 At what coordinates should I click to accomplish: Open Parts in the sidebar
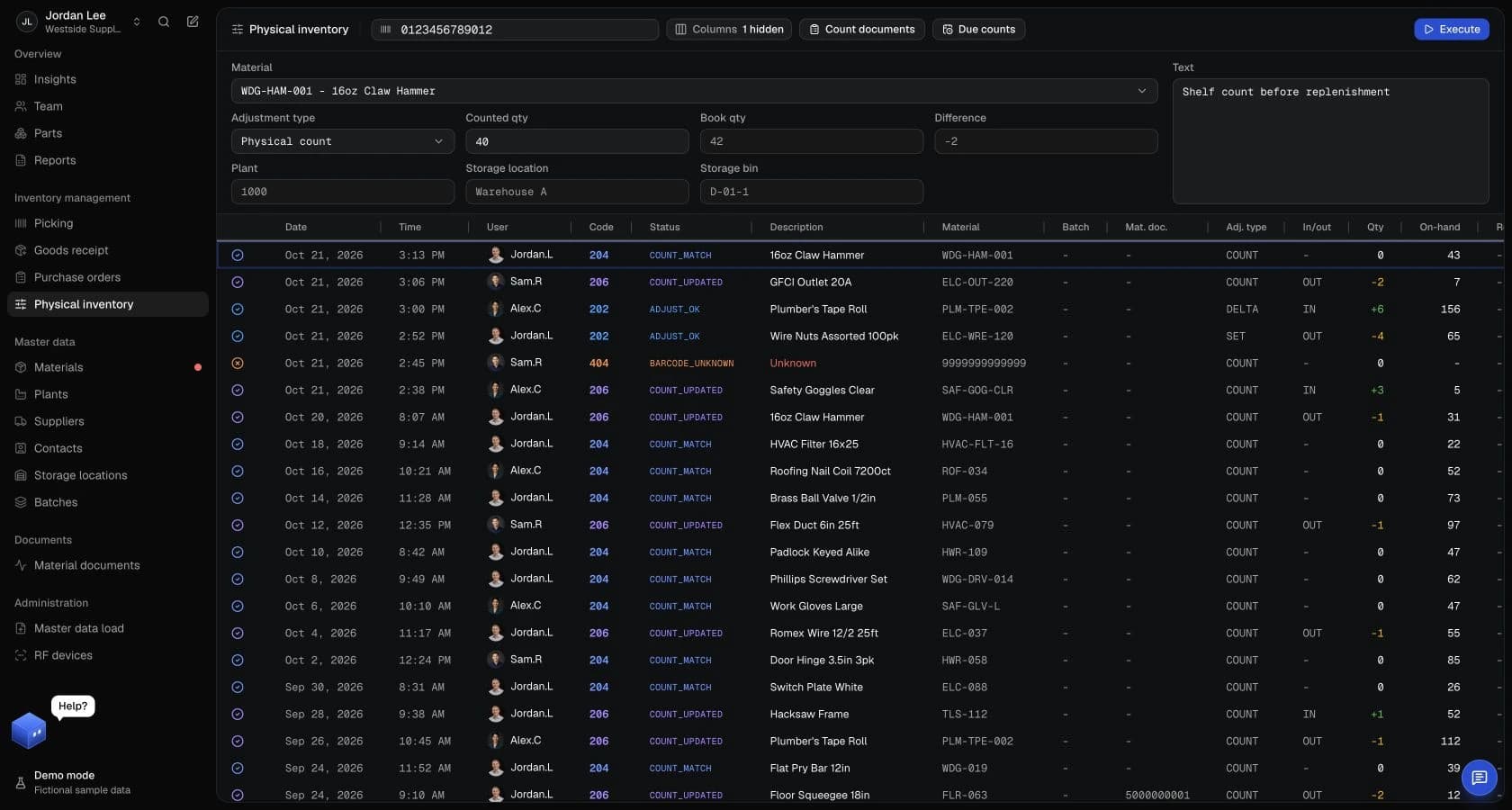click(x=108, y=133)
